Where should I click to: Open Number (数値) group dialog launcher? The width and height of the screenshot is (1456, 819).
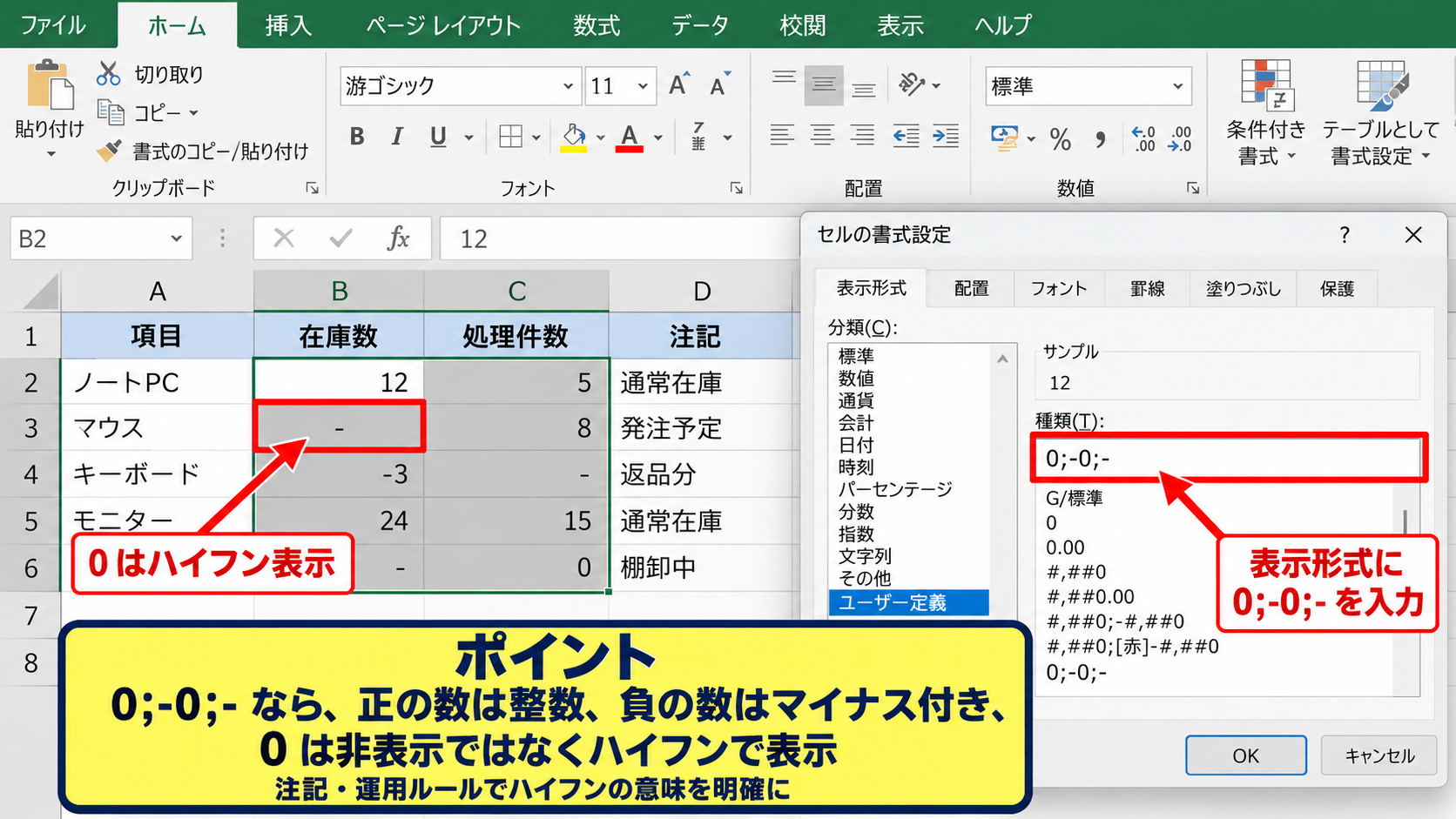[1193, 188]
